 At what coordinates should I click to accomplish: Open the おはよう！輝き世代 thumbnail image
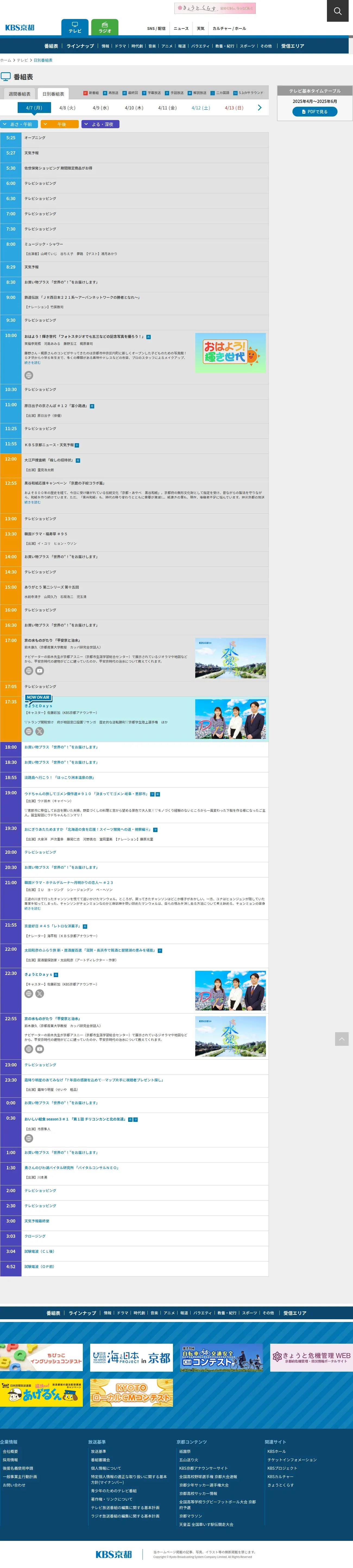230,353
